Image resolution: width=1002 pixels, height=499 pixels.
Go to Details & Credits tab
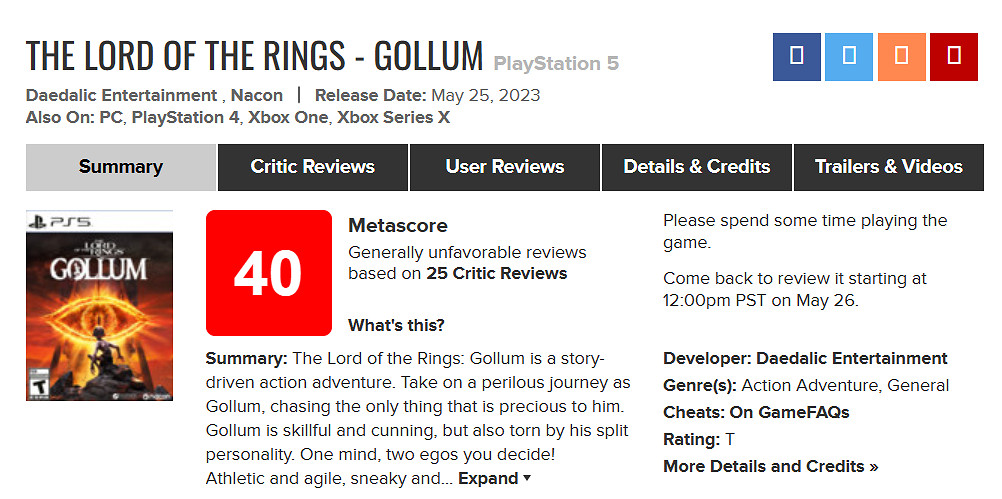pos(696,167)
